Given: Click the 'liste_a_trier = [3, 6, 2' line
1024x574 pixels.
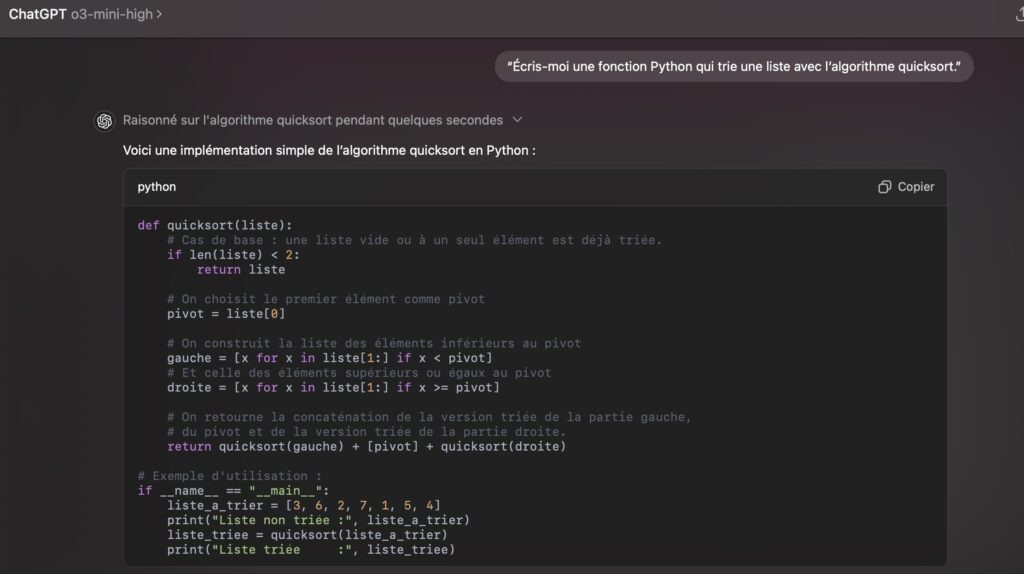Looking at the screenshot, I should click(304, 505).
